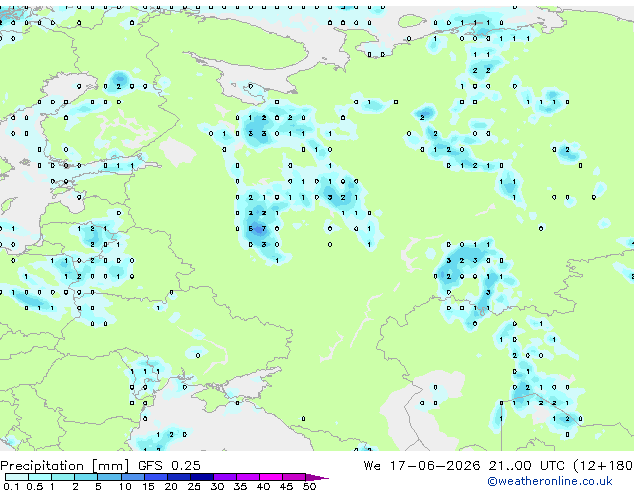Click the legend swatch between 45 and 50

[x=294, y=477]
